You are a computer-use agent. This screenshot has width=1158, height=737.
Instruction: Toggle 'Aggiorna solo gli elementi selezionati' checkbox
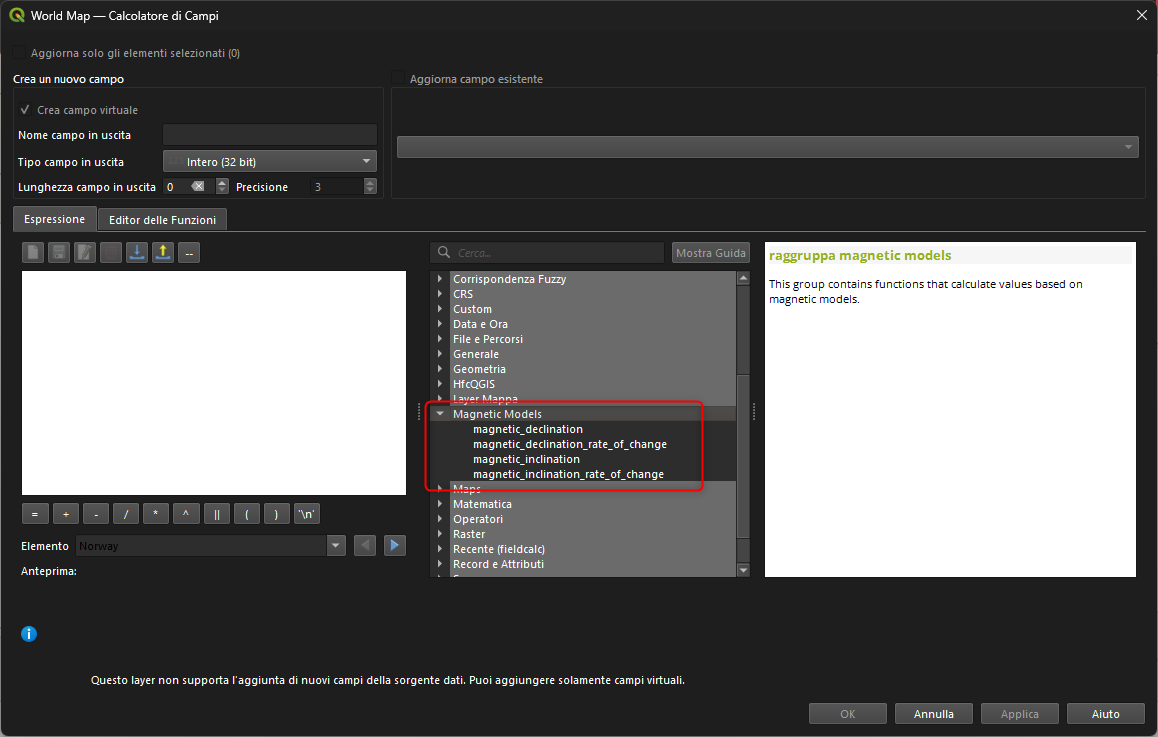click(x=20, y=53)
